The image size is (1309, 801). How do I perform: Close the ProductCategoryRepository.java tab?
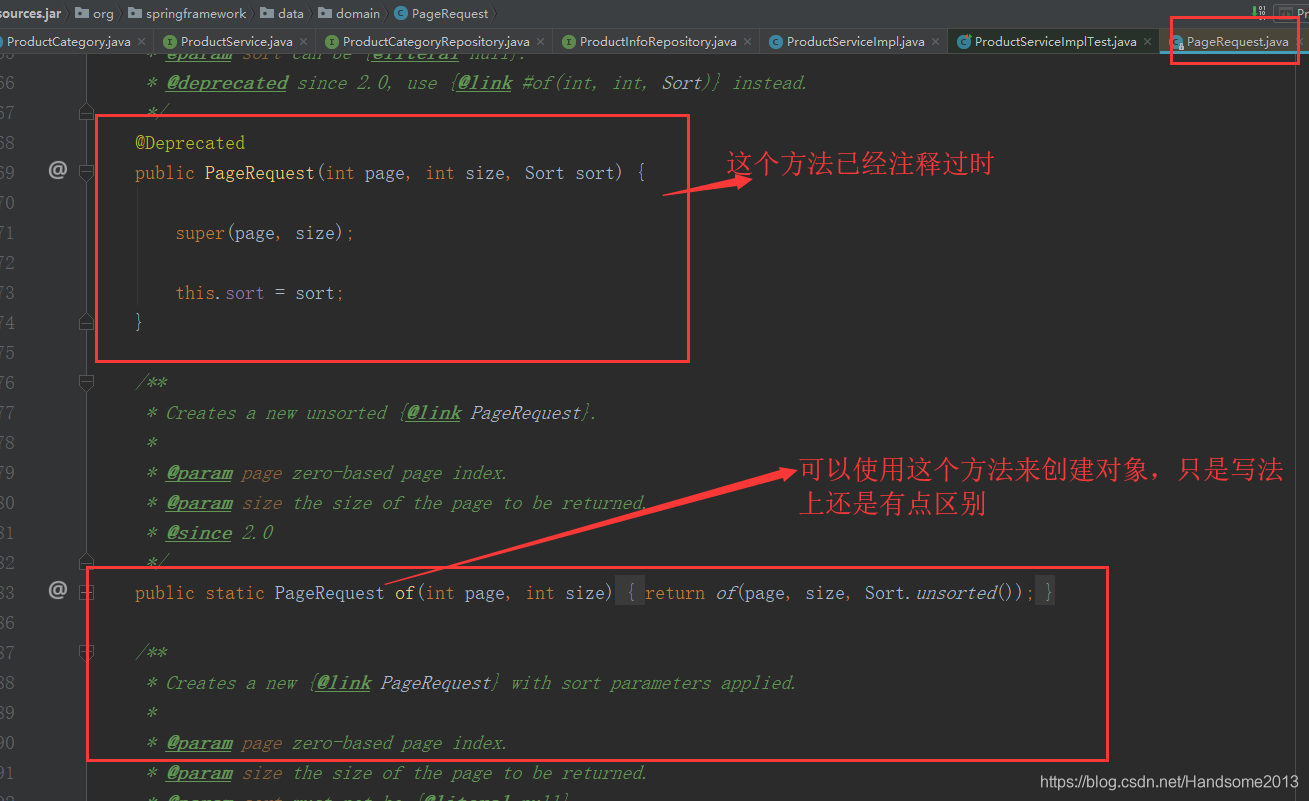541,42
